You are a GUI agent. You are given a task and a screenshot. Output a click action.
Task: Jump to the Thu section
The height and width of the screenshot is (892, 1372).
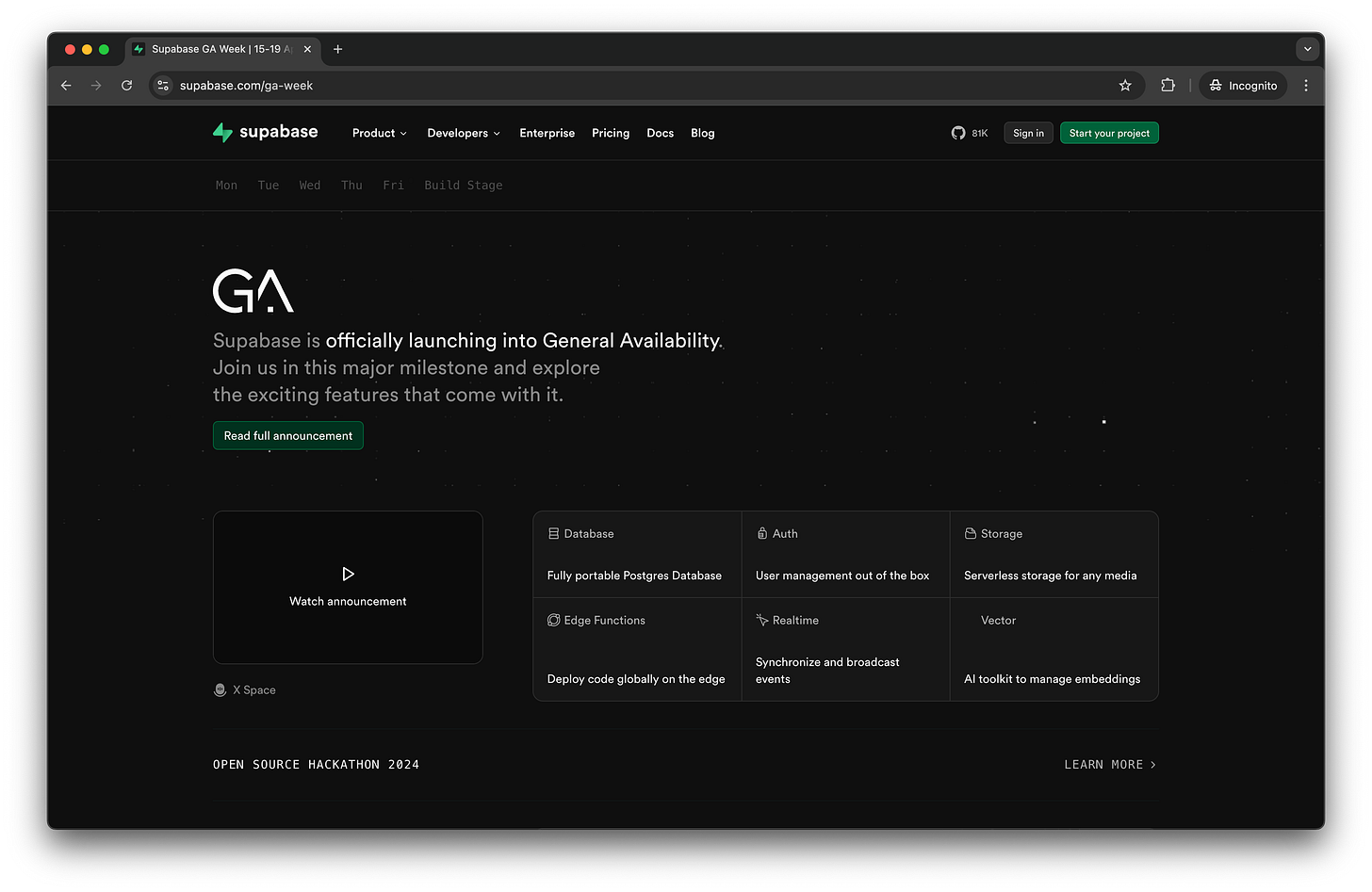coord(351,186)
